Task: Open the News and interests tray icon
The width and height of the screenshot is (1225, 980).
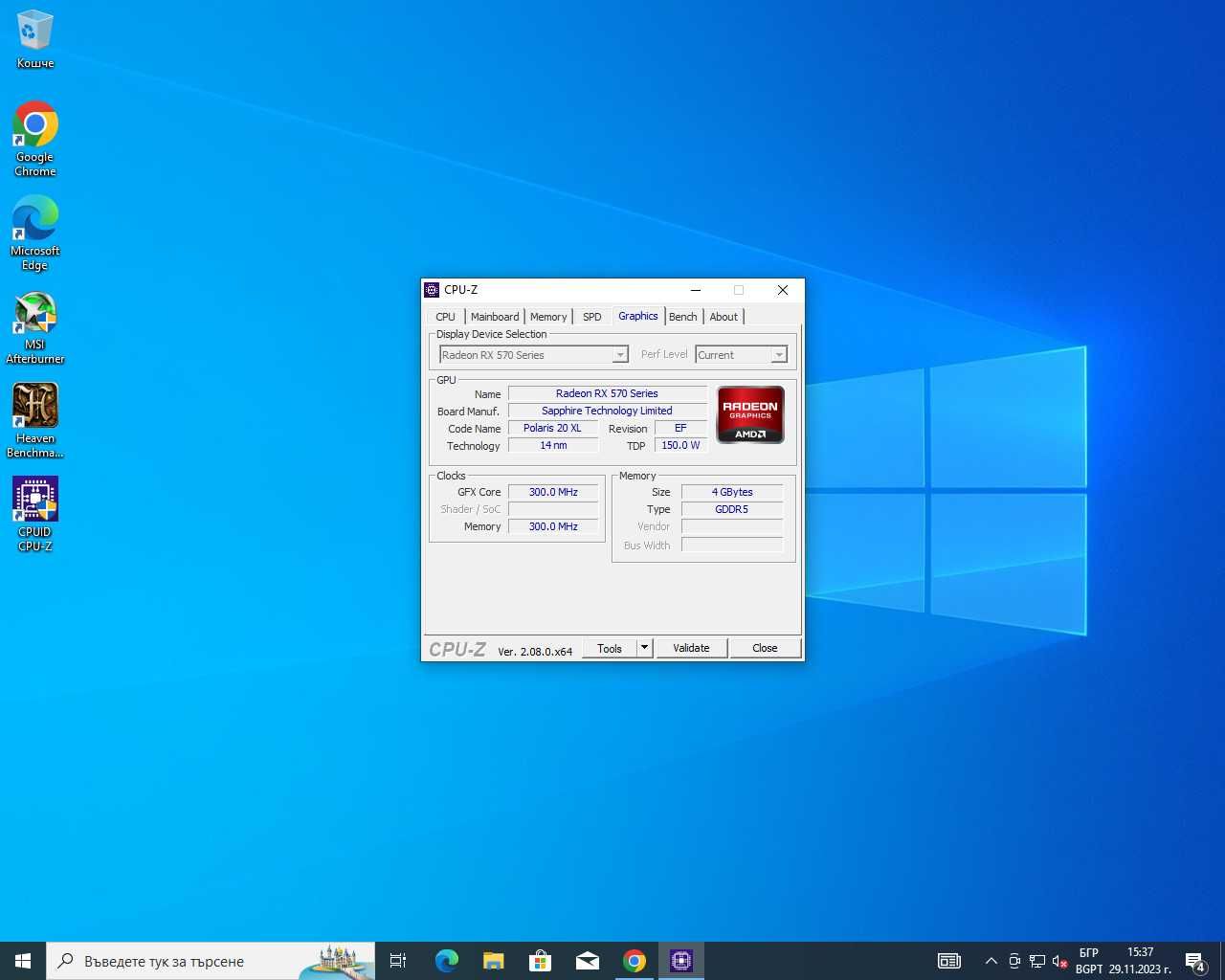Action: click(x=949, y=961)
